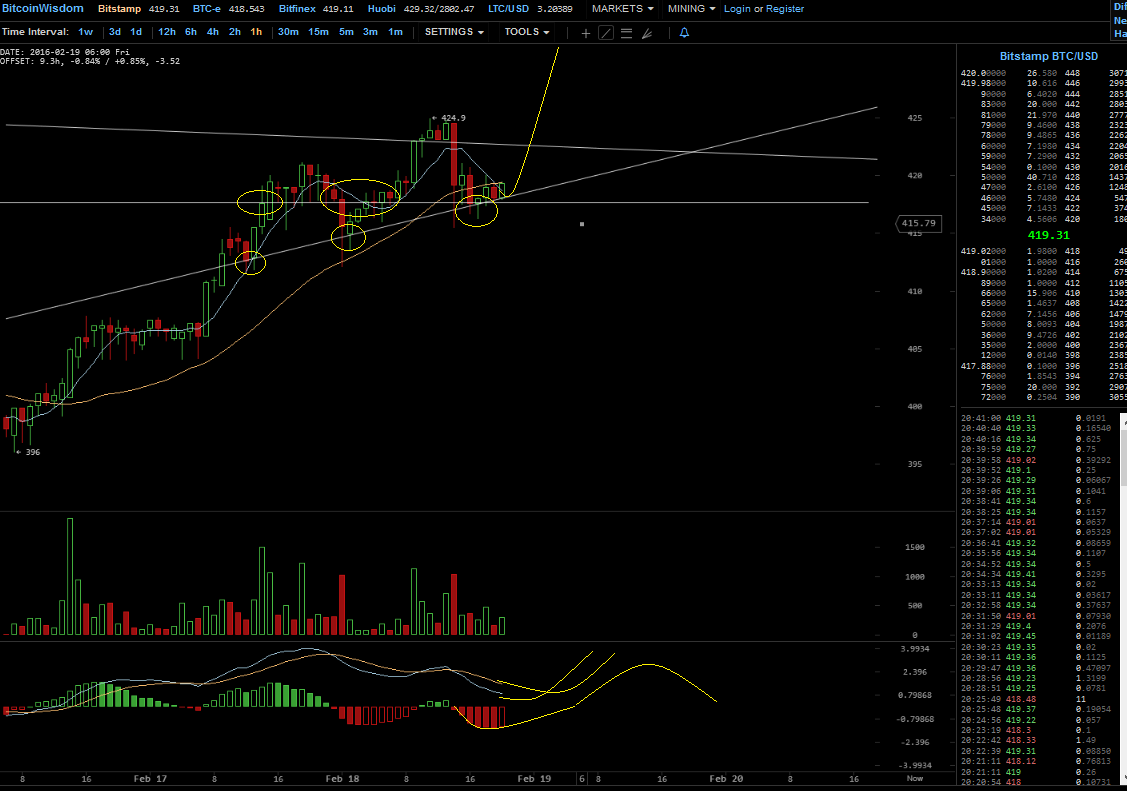Select the crosshair cursor tool
The width and height of the screenshot is (1127, 791).
point(586,33)
